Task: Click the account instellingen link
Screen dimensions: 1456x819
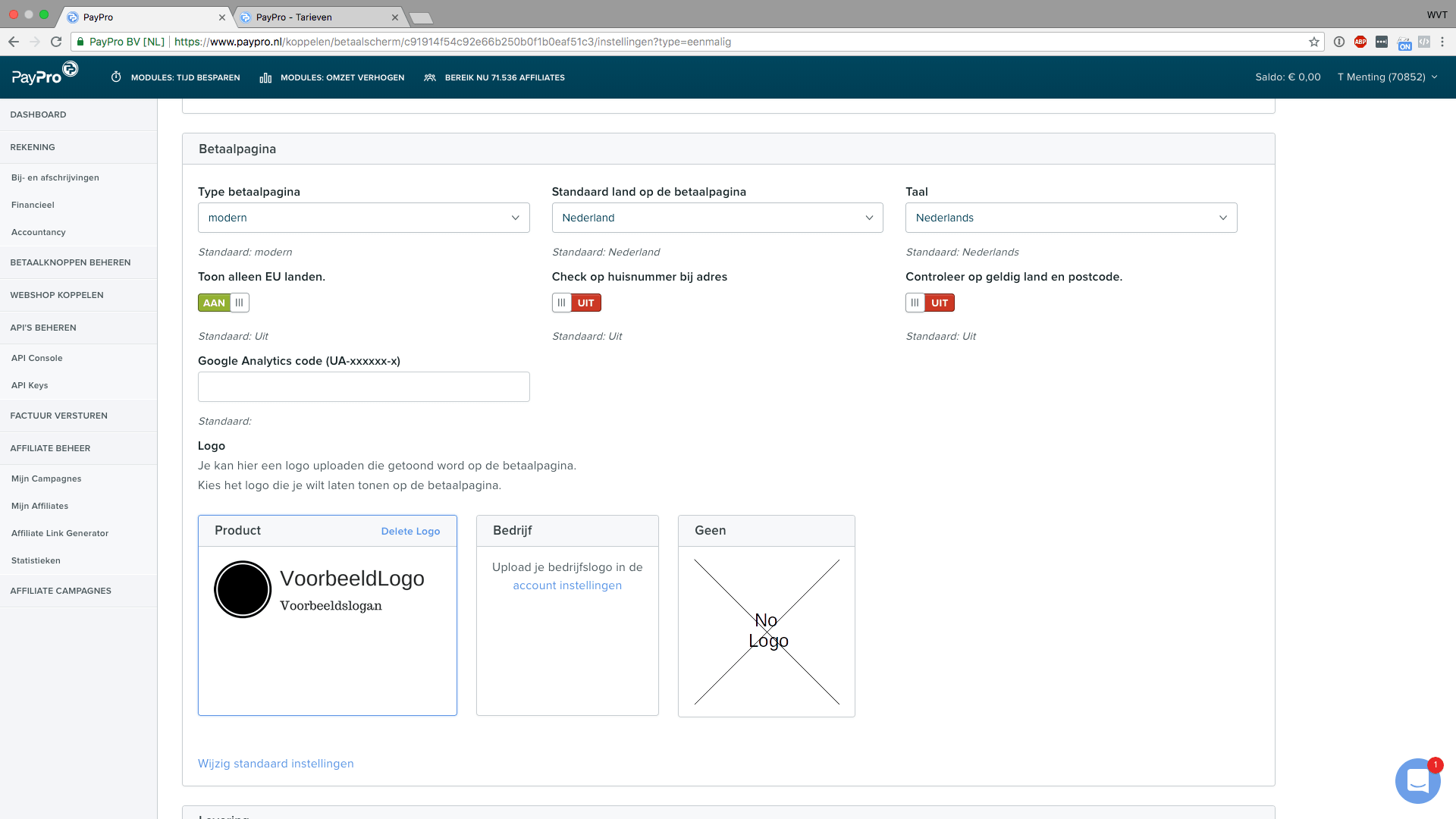Action: coord(567,585)
